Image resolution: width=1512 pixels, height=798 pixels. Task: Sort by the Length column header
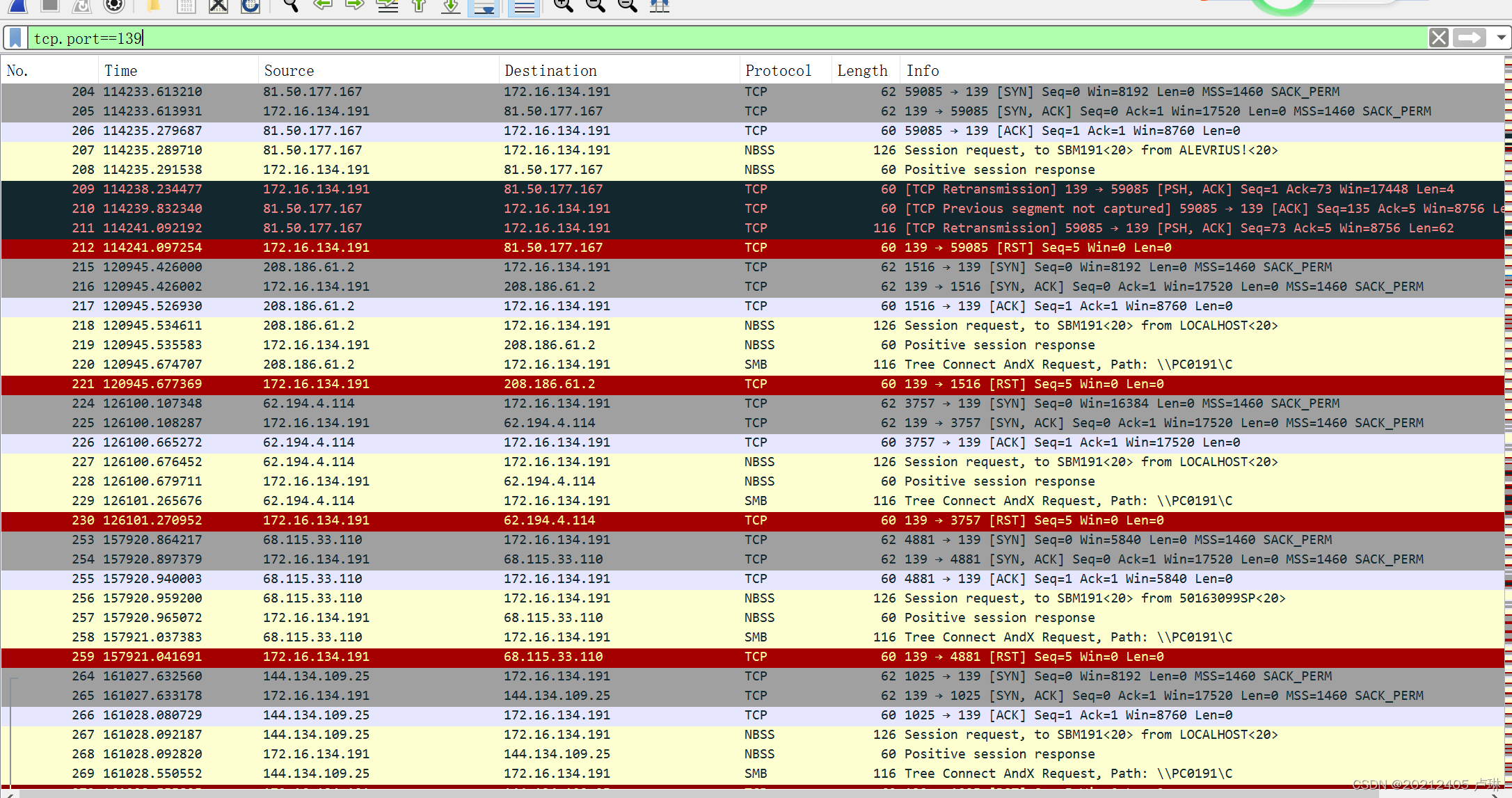[866, 70]
